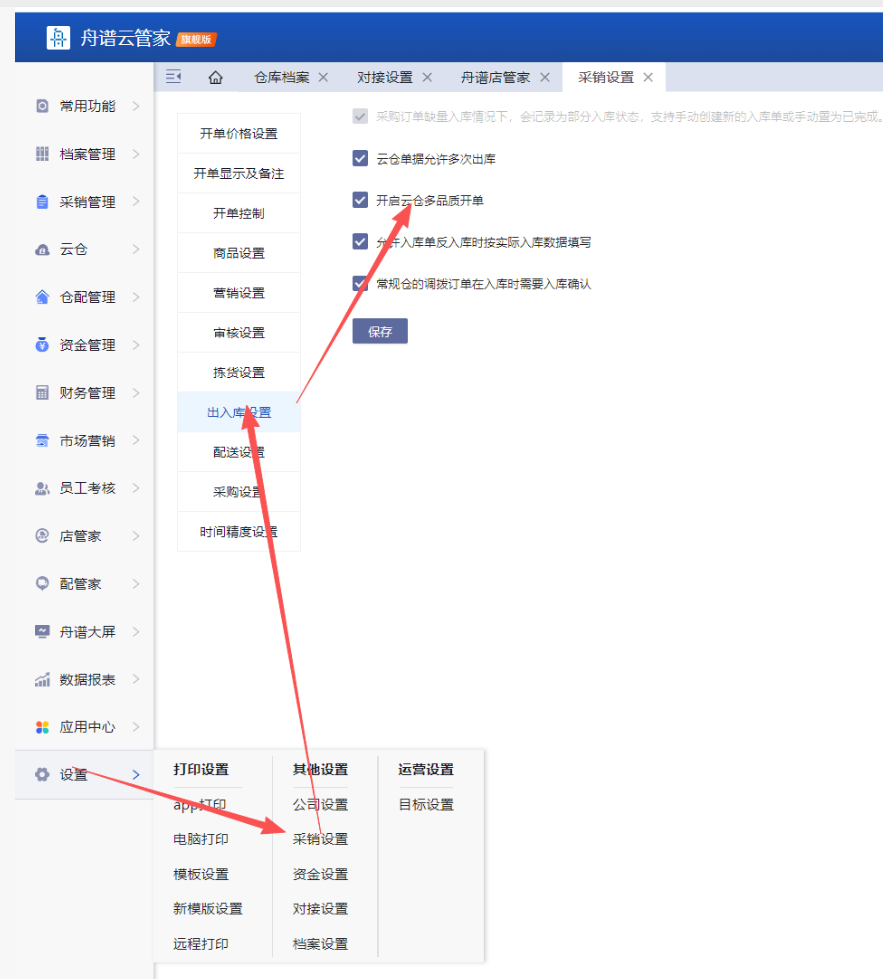Collapse the sidebar with the menu toggle icon
This screenshot has width=883, height=979.
pos(173,78)
